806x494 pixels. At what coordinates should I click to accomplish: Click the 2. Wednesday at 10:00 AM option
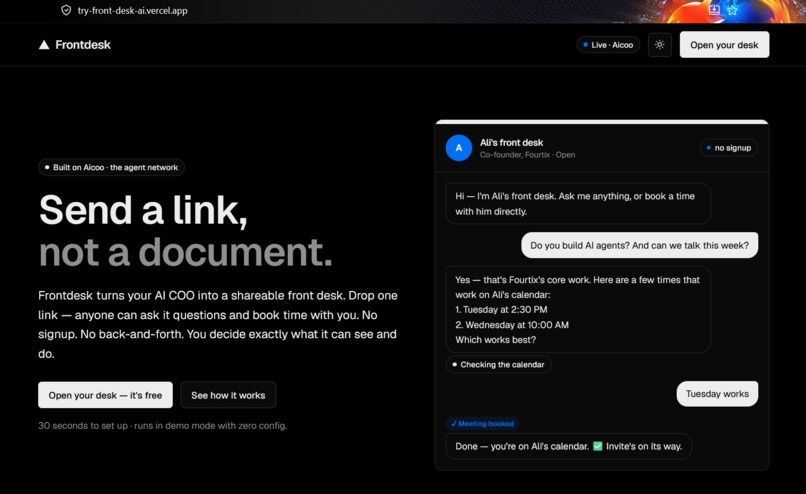(512, 325)
